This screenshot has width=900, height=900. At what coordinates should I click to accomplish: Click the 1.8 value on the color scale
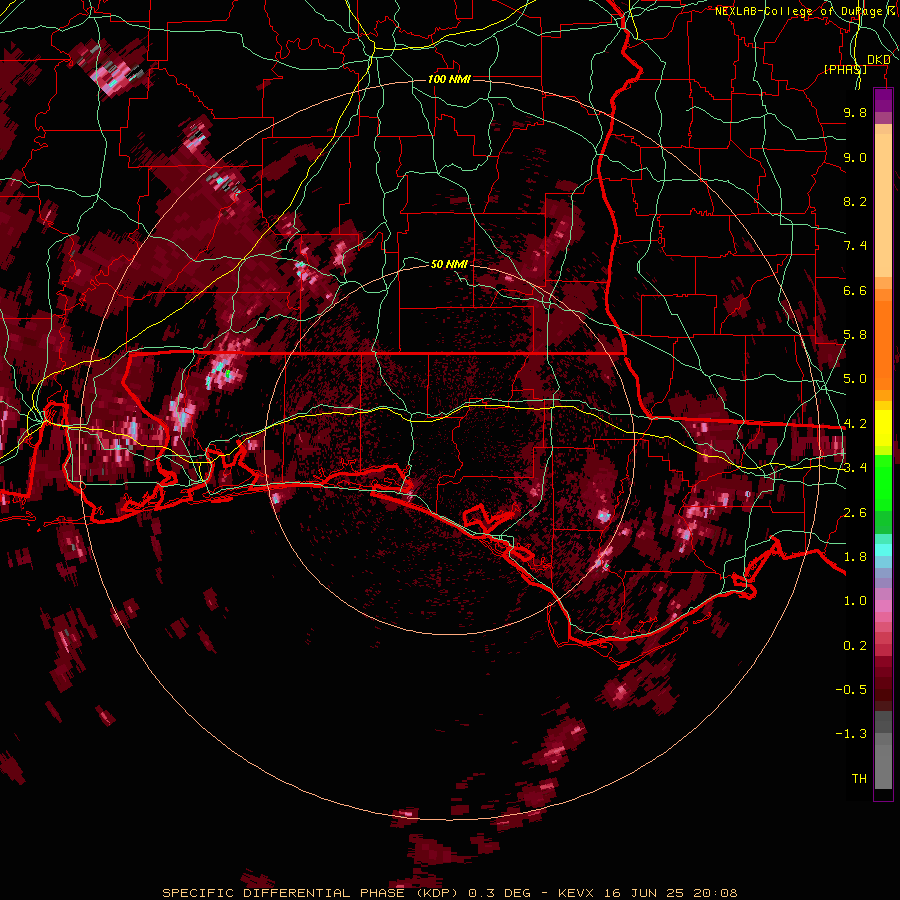[855, 557]
